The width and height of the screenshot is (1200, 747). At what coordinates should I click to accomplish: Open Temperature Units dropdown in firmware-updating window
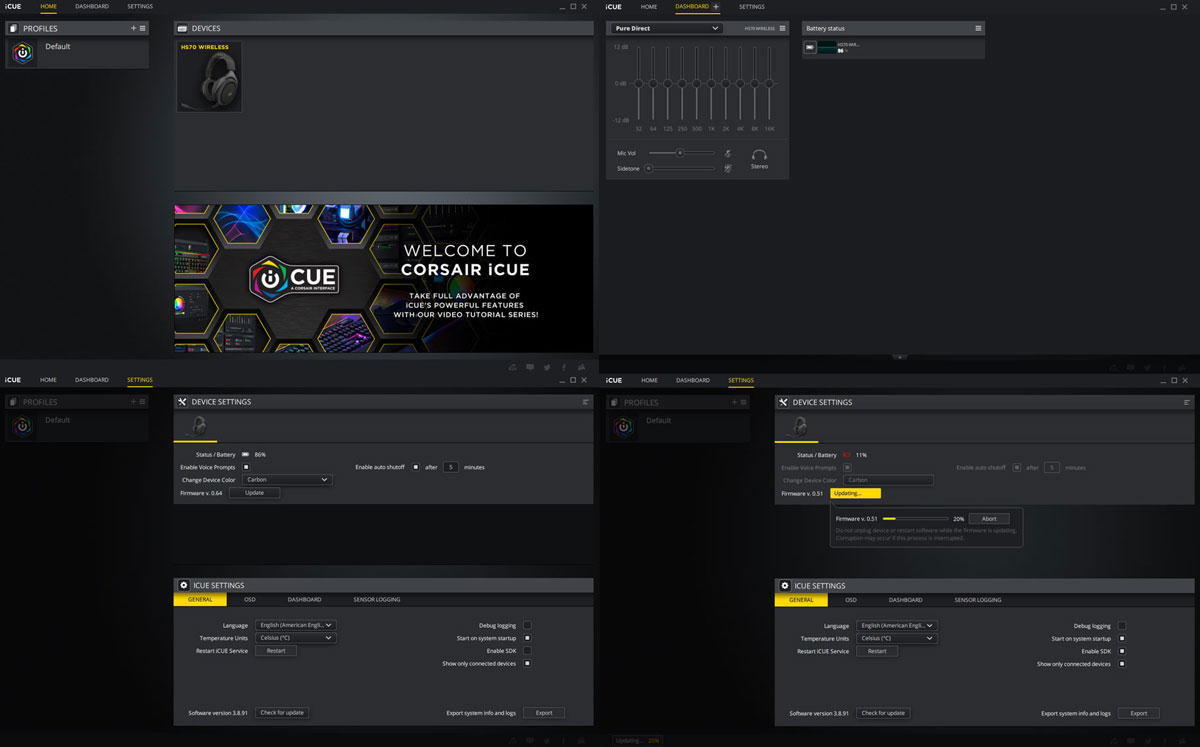click(896, 638)
